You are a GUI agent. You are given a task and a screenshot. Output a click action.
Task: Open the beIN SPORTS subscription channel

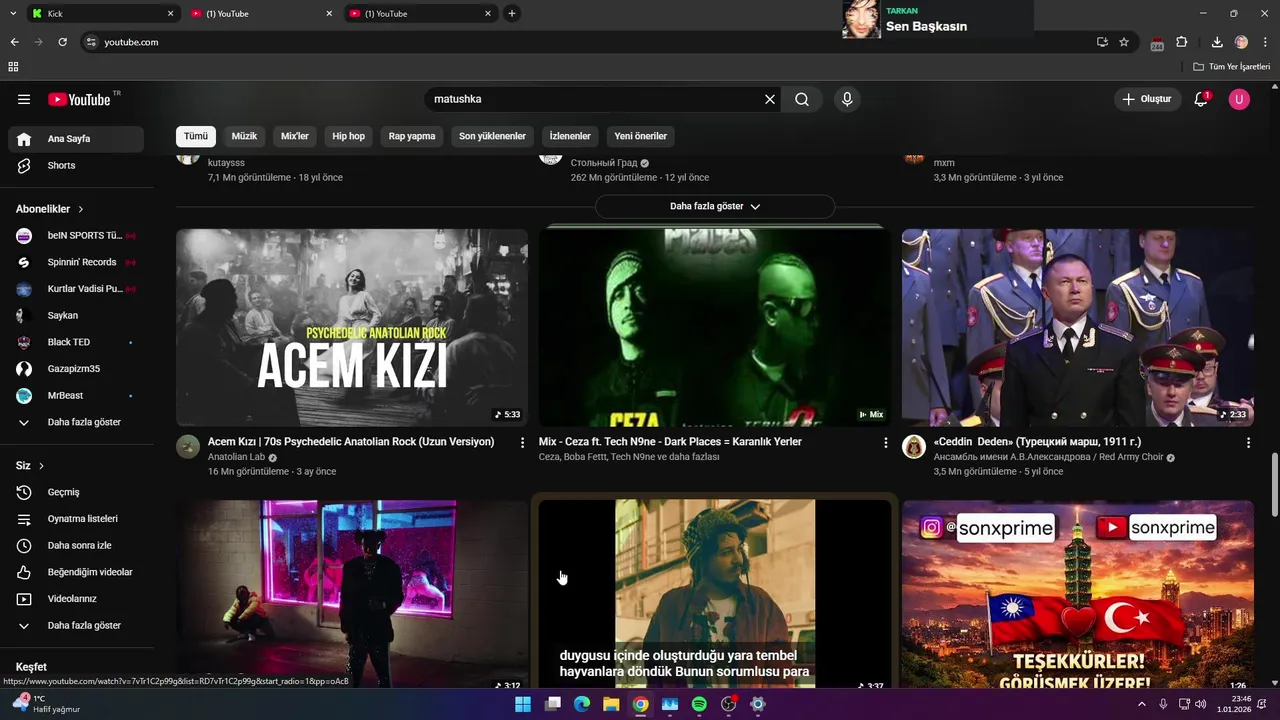pos(76,235)
